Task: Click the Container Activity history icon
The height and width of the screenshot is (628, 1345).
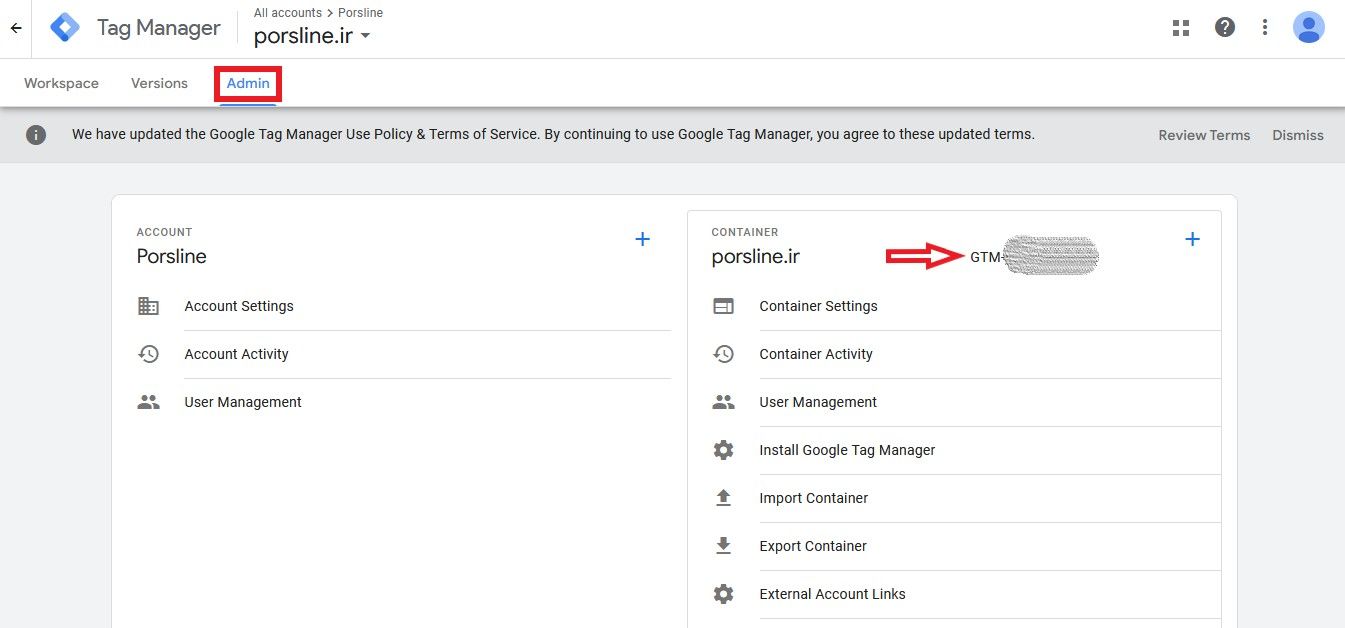Action: pos(723,354)
